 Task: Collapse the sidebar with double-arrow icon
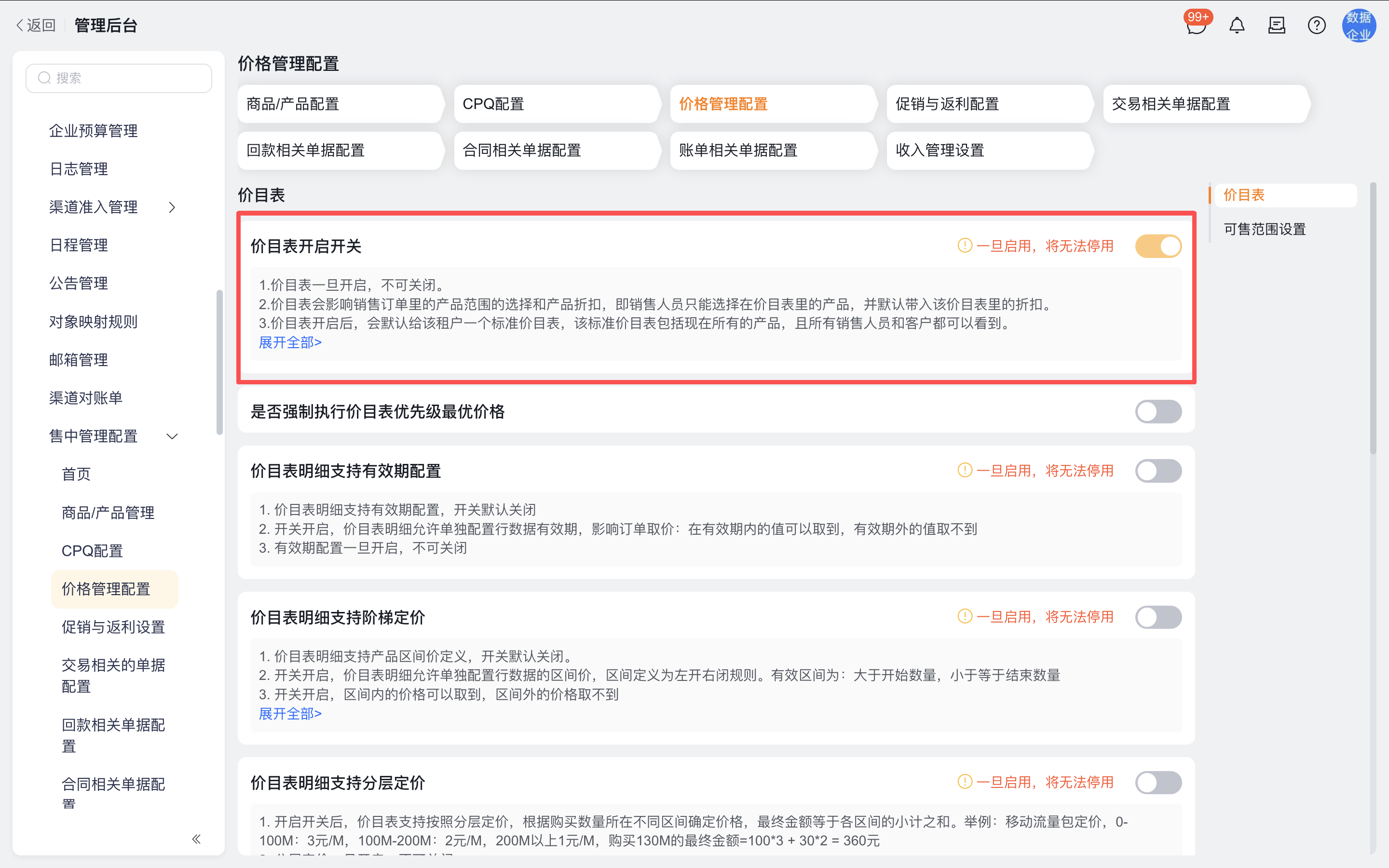click(x=196, y=839)
